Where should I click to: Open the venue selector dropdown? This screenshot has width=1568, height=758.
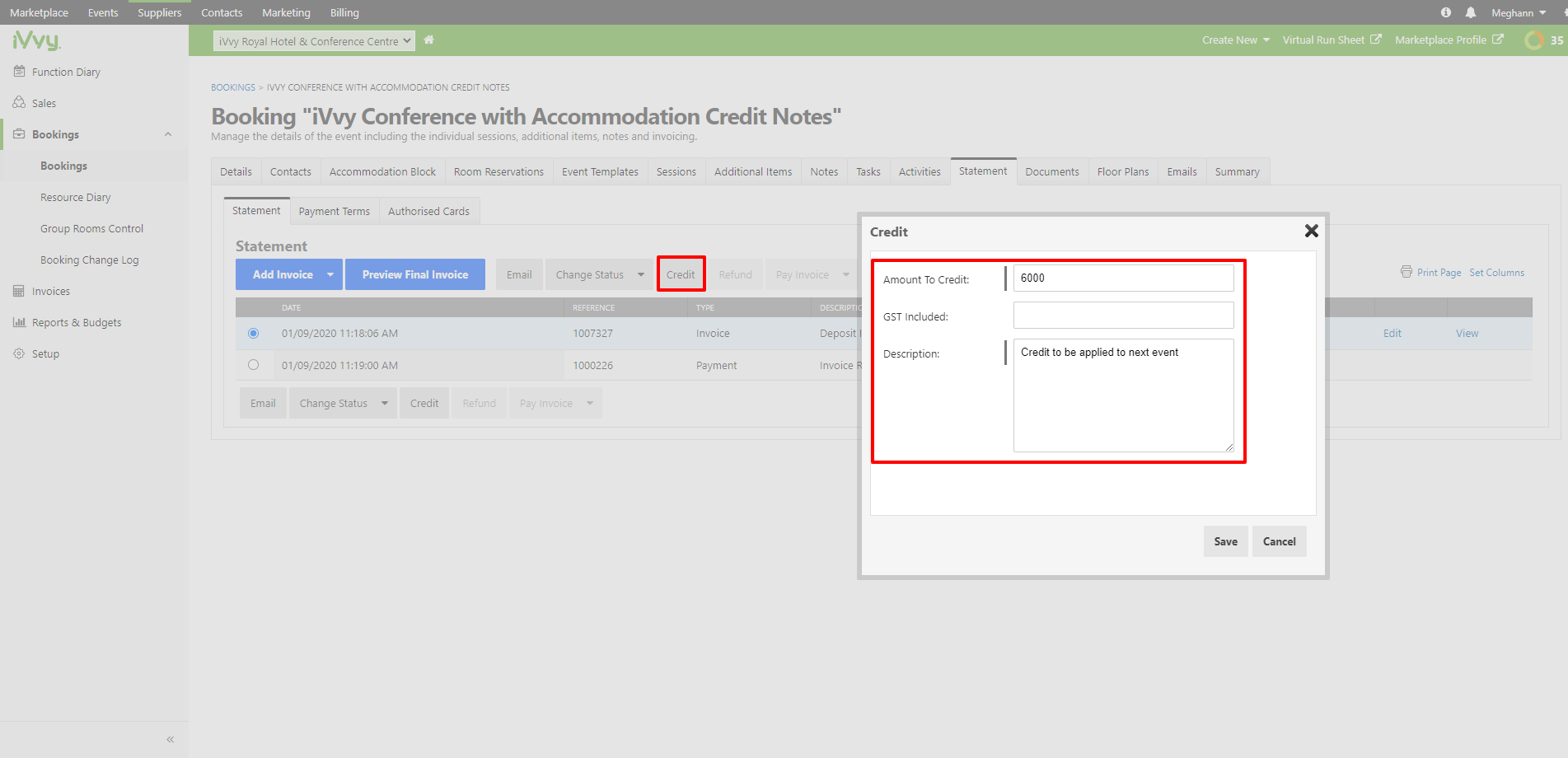pyautogui.click(x=314, y=41)
